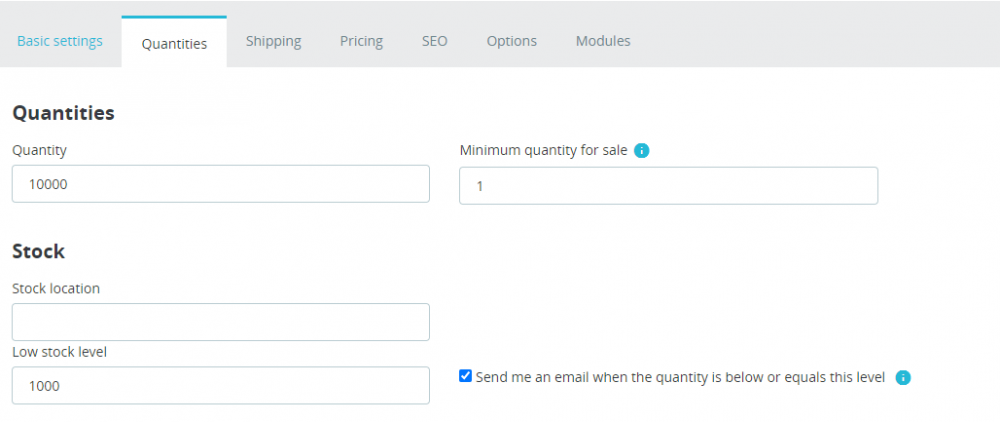This screenshot has height=422, width=1000.
Task: Click the 'Minimum quantity for sale' label
Action: 543,150
